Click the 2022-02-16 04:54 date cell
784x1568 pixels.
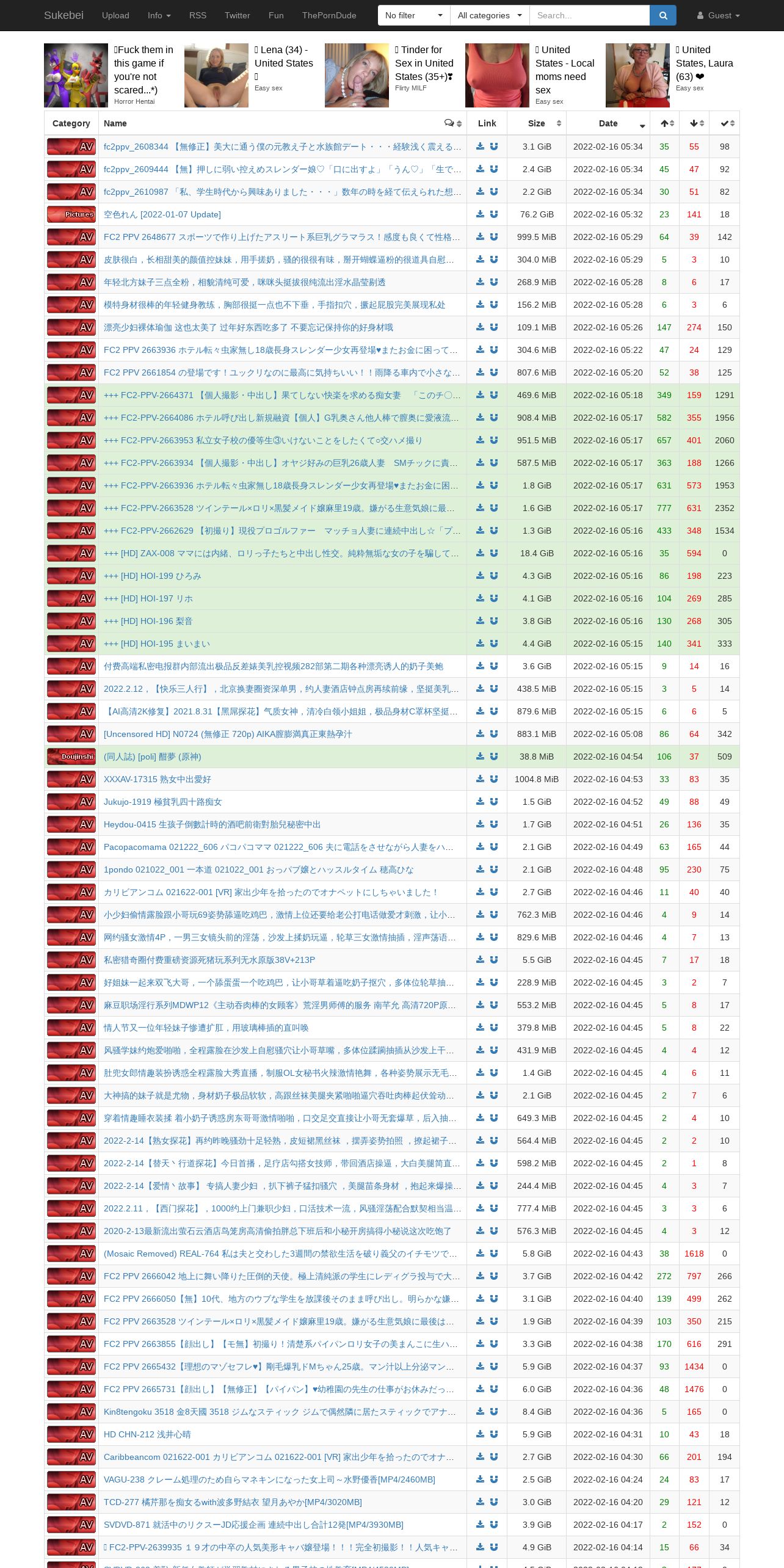coord(608,757)
